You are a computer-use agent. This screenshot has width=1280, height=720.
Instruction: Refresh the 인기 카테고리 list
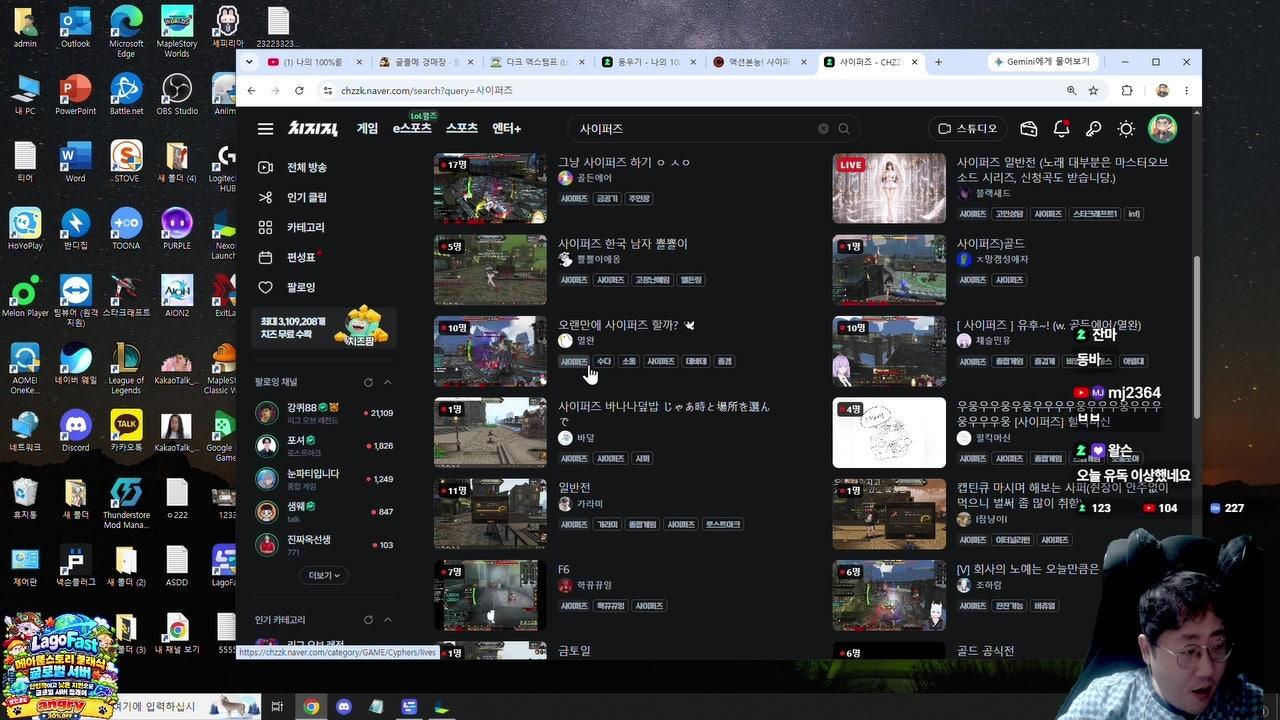[x=368, y=620]
